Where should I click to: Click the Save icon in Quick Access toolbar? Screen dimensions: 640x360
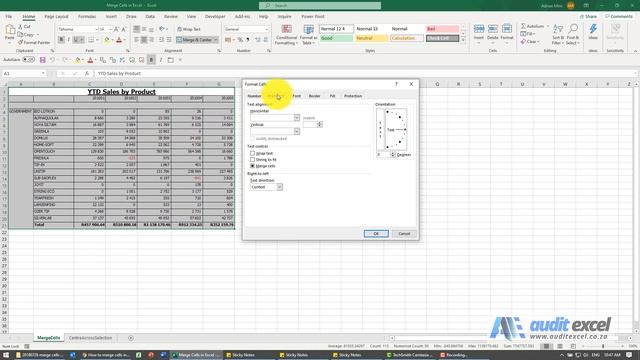tap(42, 60)
